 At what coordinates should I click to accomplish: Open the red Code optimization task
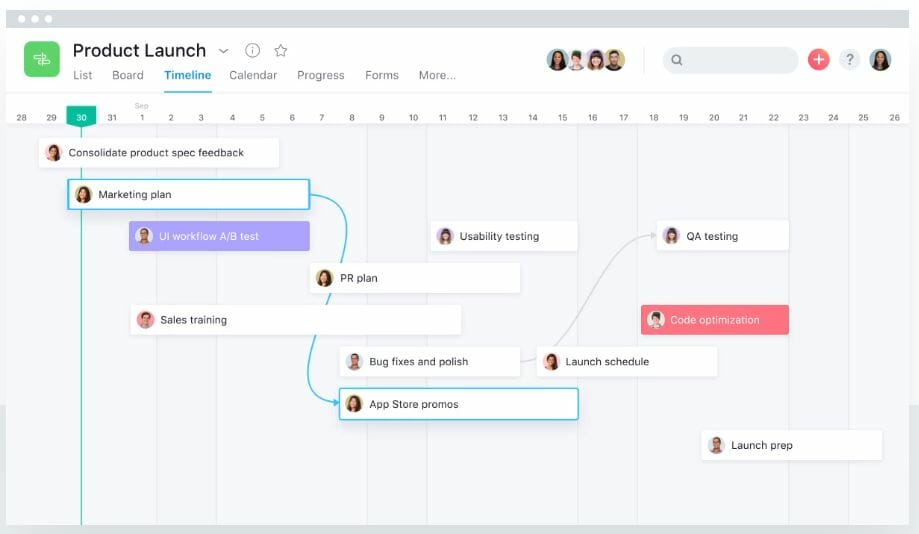coord(715,320)
